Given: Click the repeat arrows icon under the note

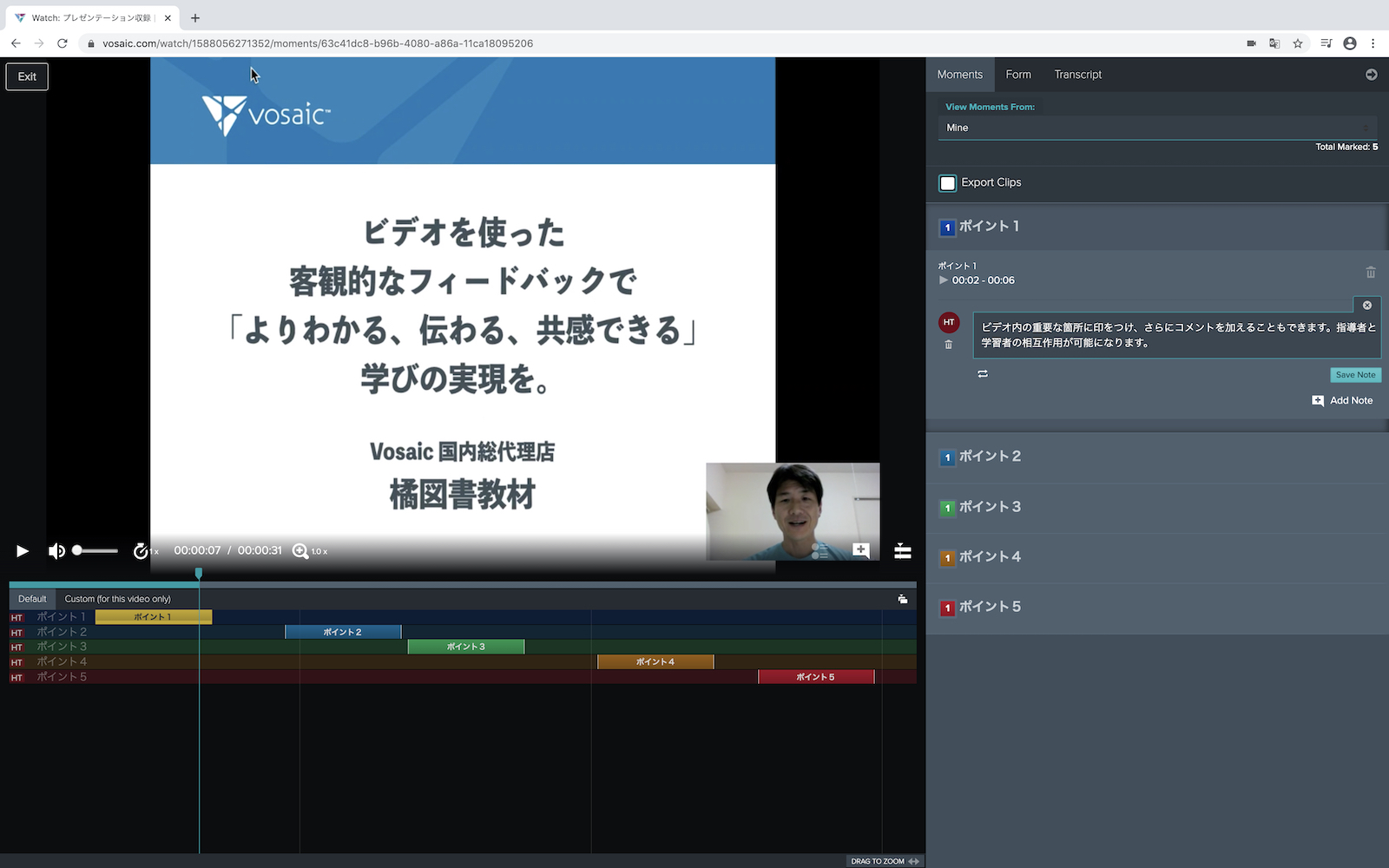Looking at the screenshot, I should [x=983, y=374].
